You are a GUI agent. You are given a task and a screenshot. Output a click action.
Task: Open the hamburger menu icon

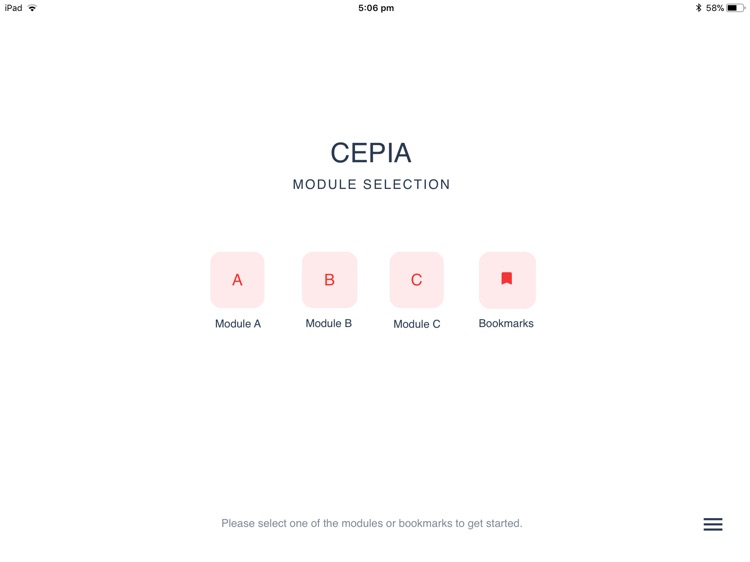pos(713,524)
